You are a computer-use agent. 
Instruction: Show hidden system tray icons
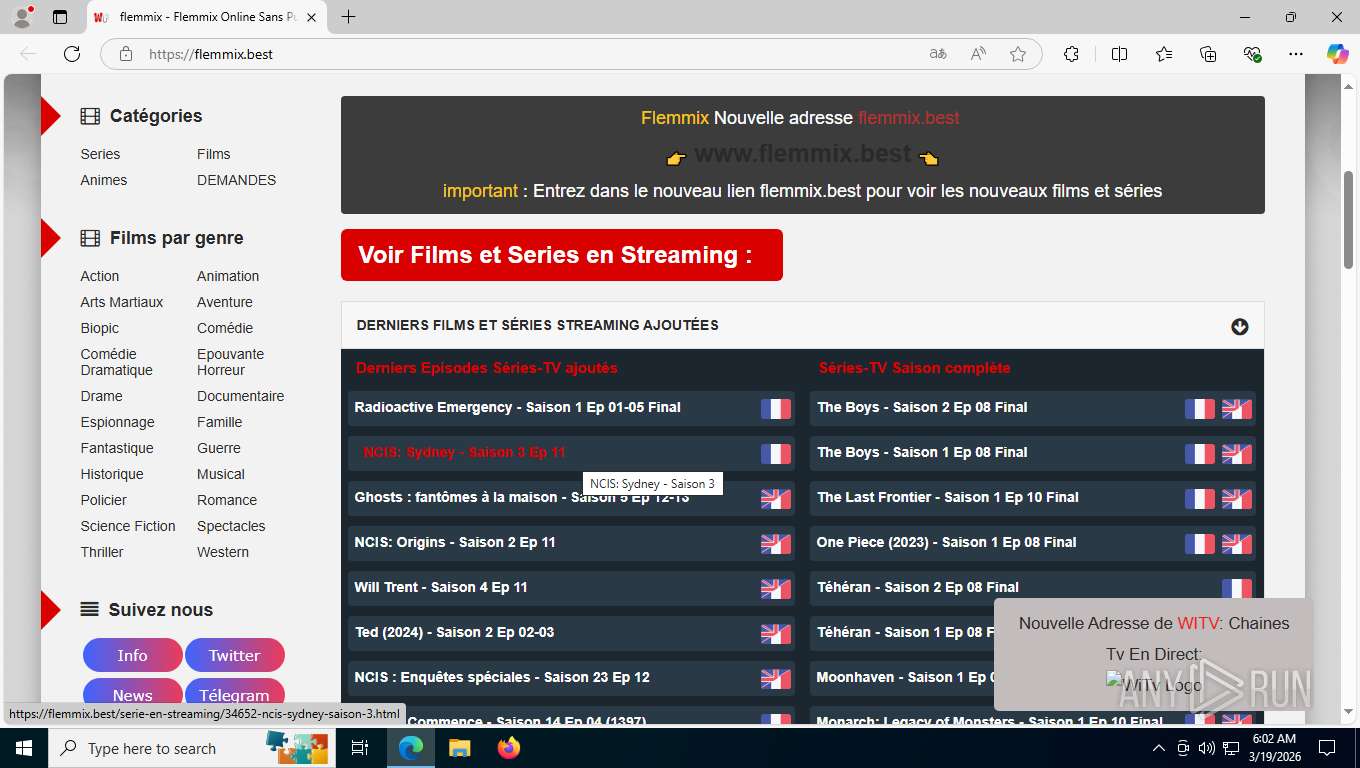[x=1159, y=748]
